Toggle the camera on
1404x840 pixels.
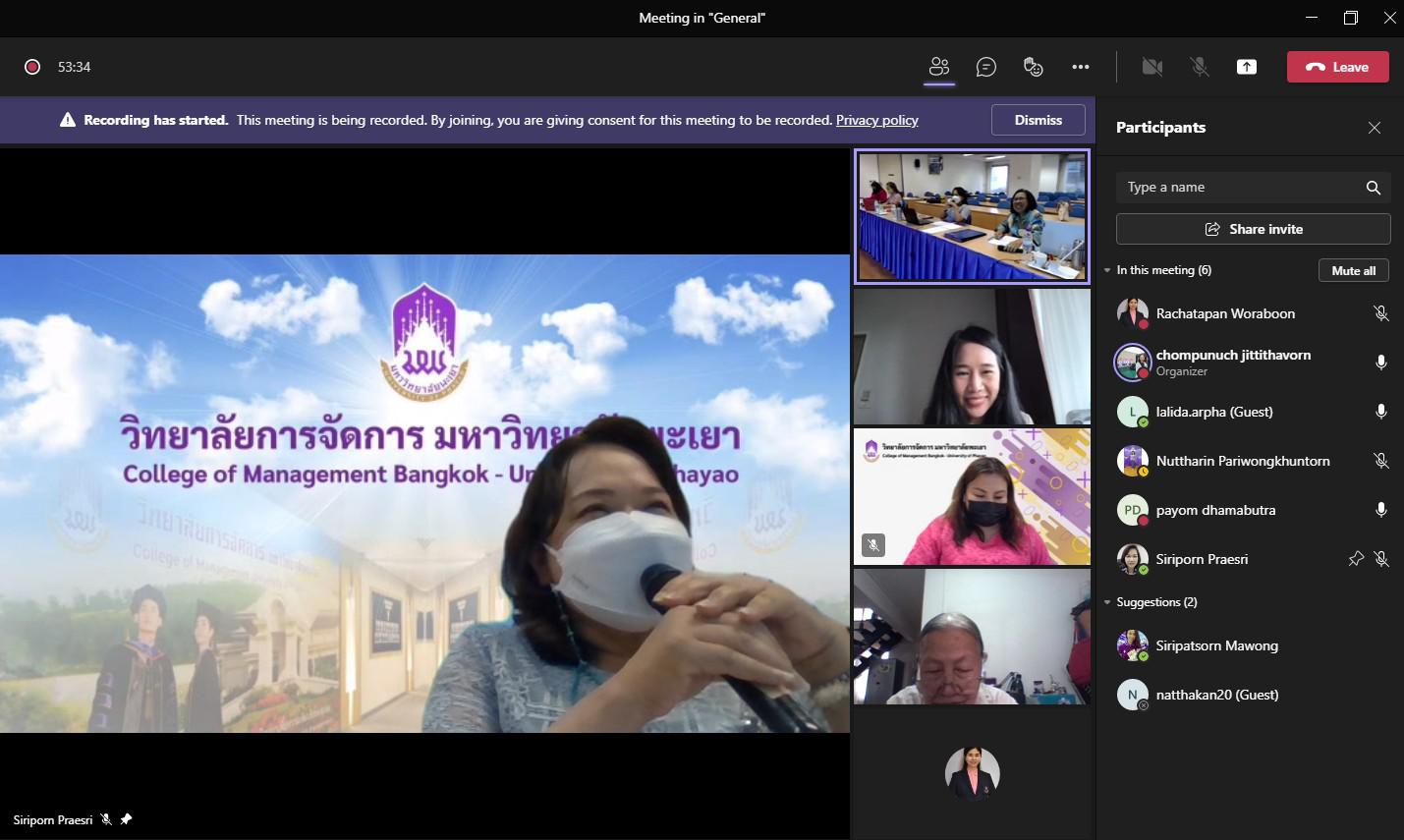tap(1152, 67)
